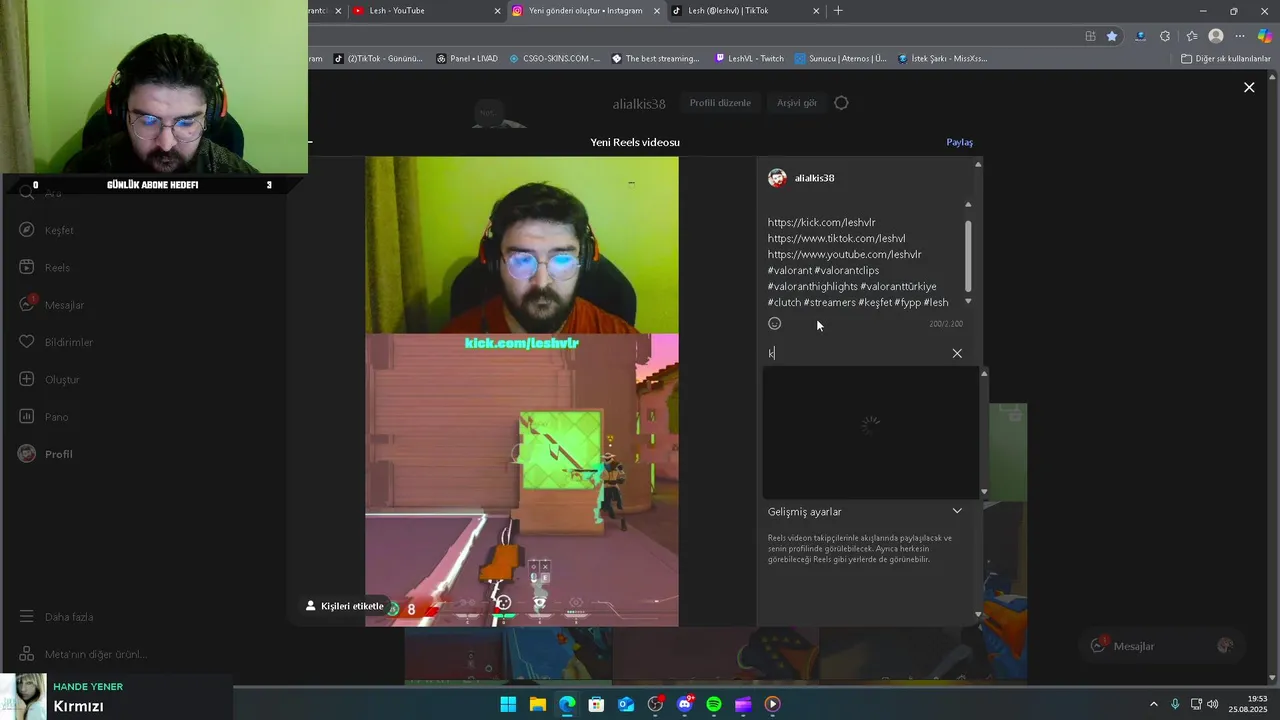Image resolution: width=1280 pixels, height=720 pixels.
Task: Click the reel video preview
Action: [521, 391]
